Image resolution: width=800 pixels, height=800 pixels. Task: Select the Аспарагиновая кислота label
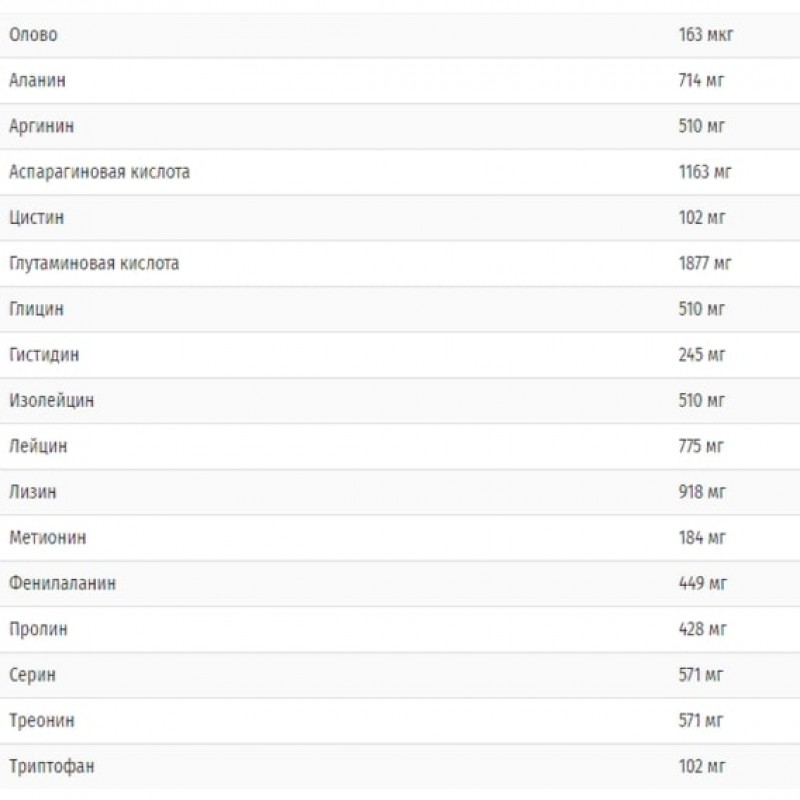click(99, 172)
